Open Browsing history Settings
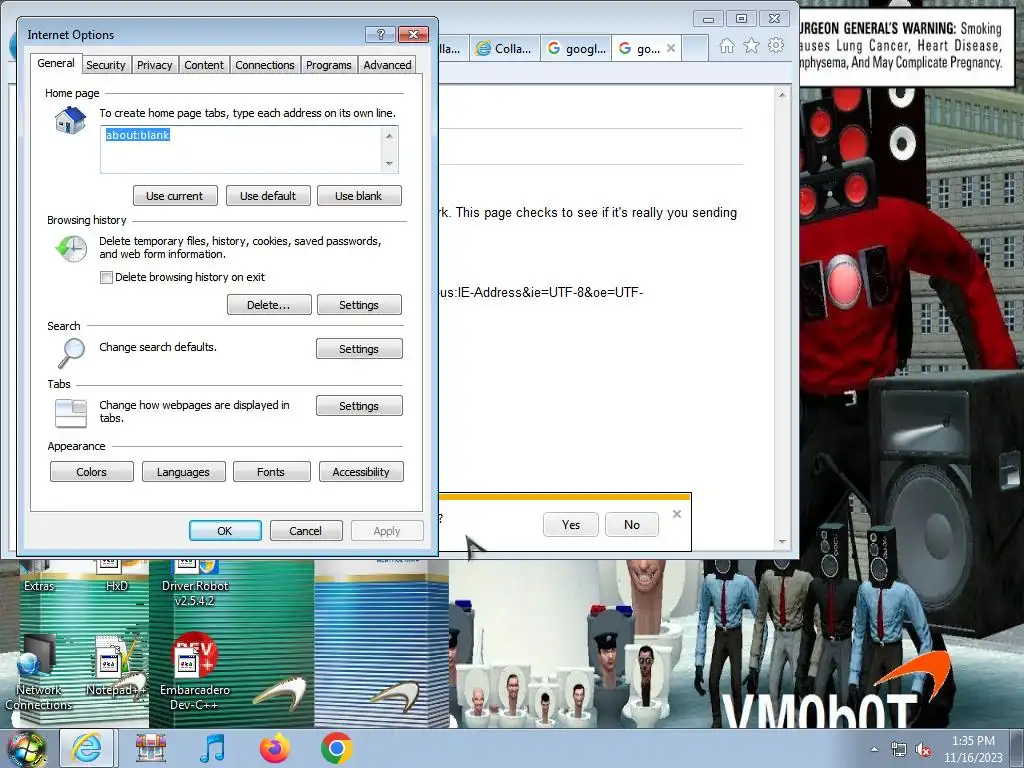1024x768 pixels. pyautogui.click(x=359, y=305)
